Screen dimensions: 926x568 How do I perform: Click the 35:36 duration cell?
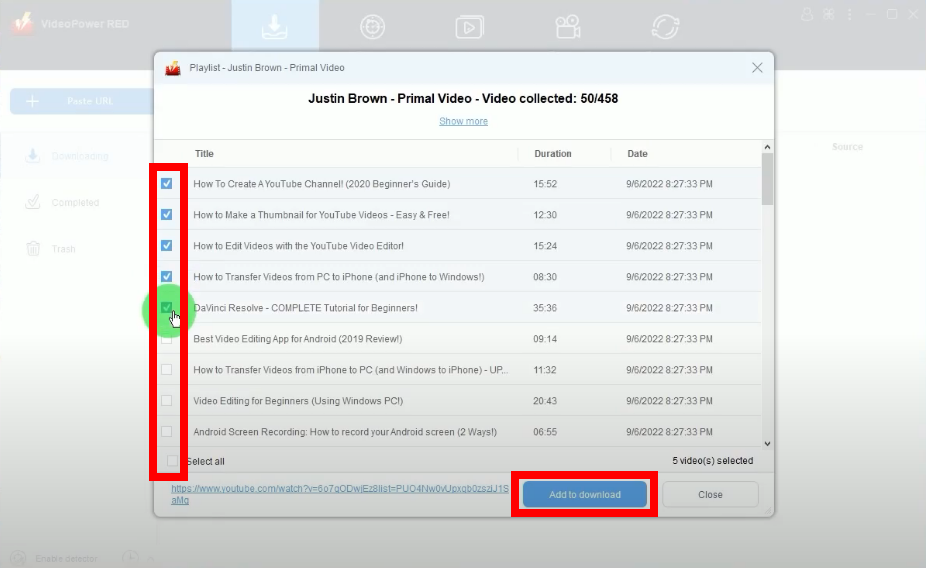544,308
